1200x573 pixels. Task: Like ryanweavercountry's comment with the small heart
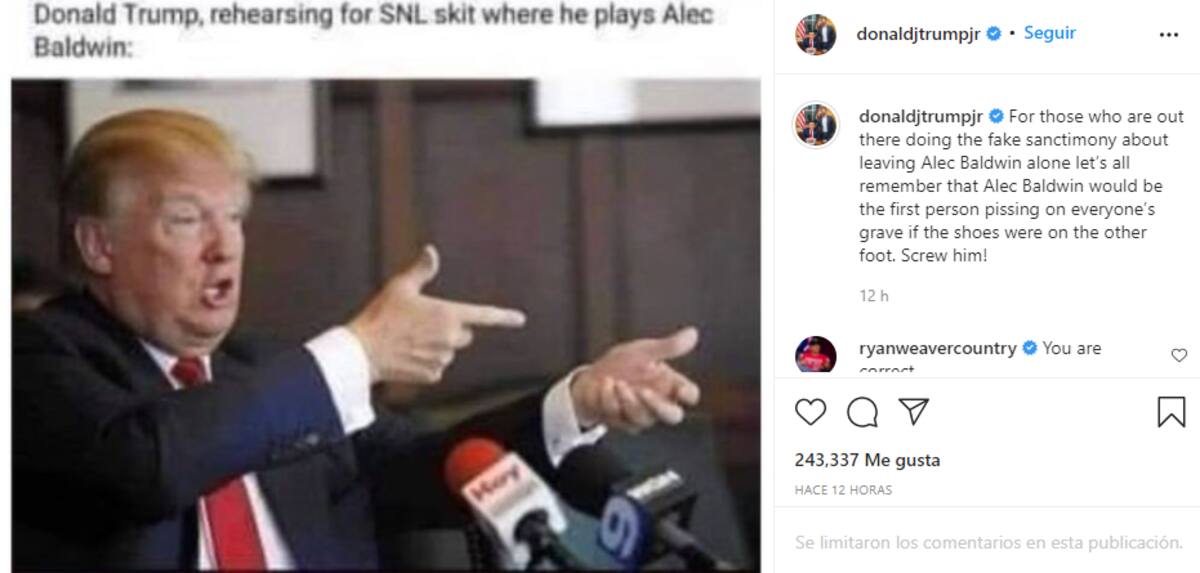pos(1179,355)
